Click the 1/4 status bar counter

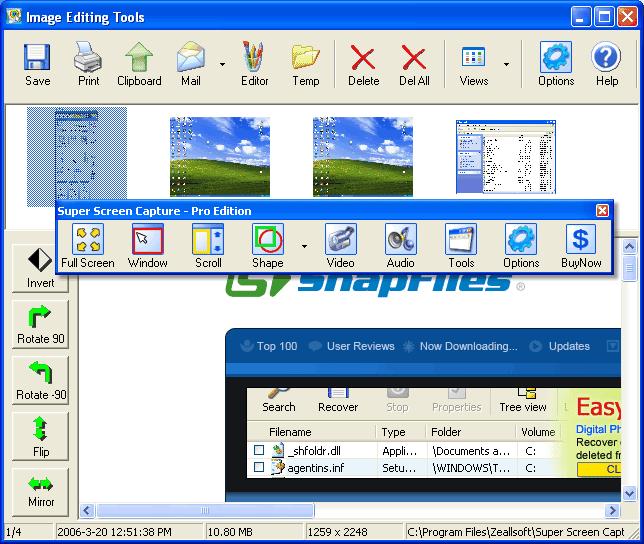[x=13, y=532]
